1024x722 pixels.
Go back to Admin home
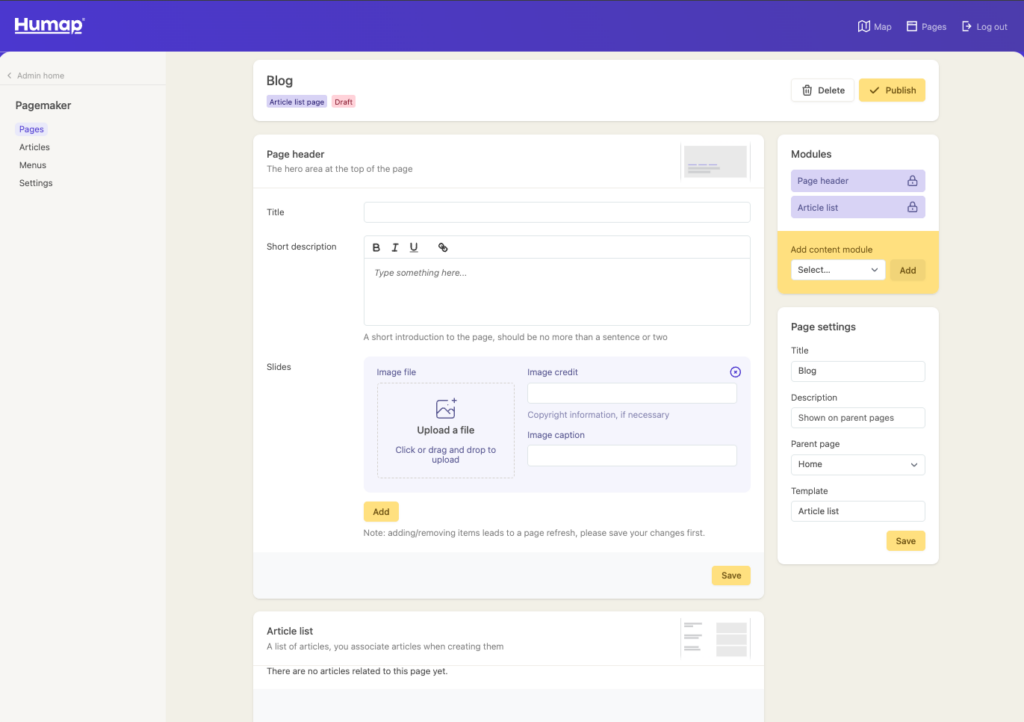36,76
